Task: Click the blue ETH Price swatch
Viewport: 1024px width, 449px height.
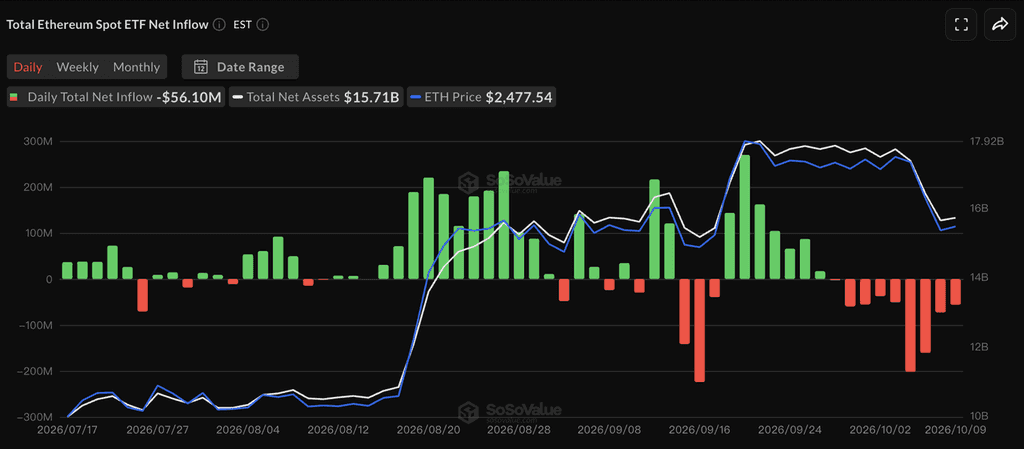Action: pos(416,97)
